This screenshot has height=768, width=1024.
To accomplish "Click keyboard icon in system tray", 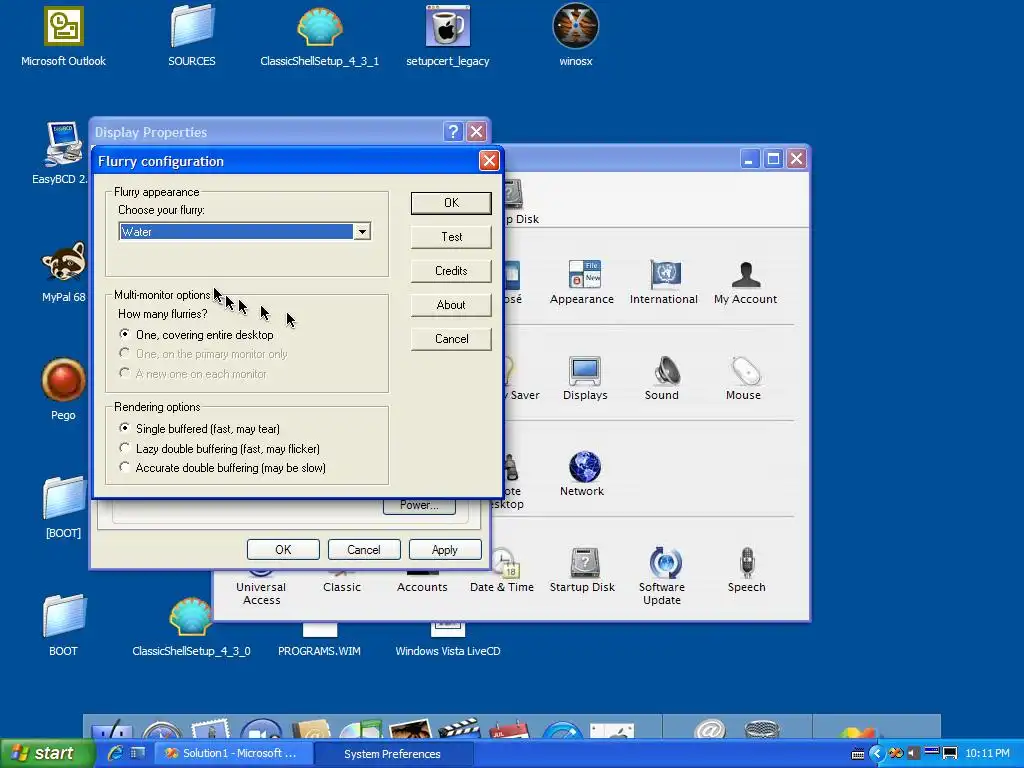I will (x=858, y=754).
